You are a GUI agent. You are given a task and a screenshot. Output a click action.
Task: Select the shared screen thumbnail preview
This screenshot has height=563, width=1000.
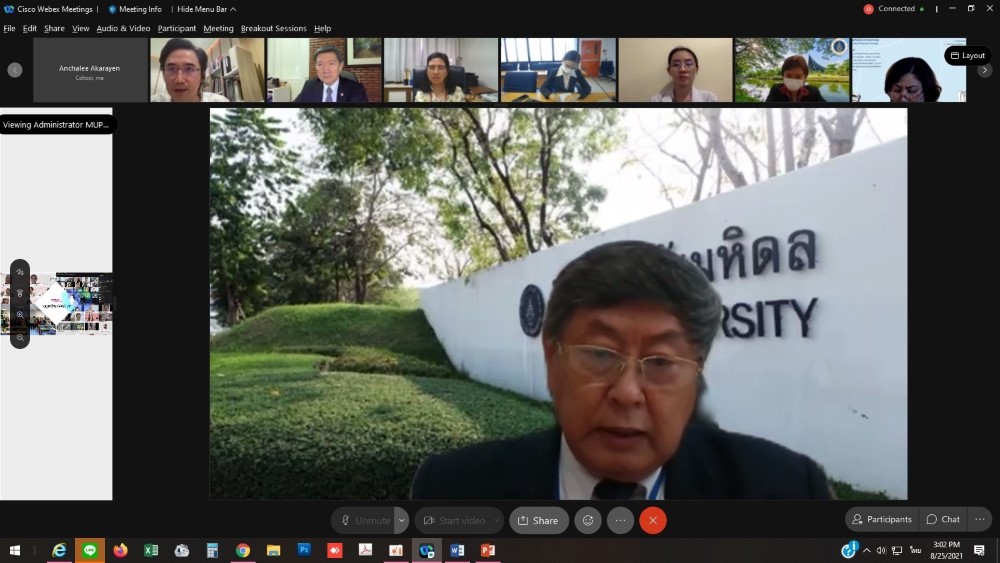coord(70,305)
